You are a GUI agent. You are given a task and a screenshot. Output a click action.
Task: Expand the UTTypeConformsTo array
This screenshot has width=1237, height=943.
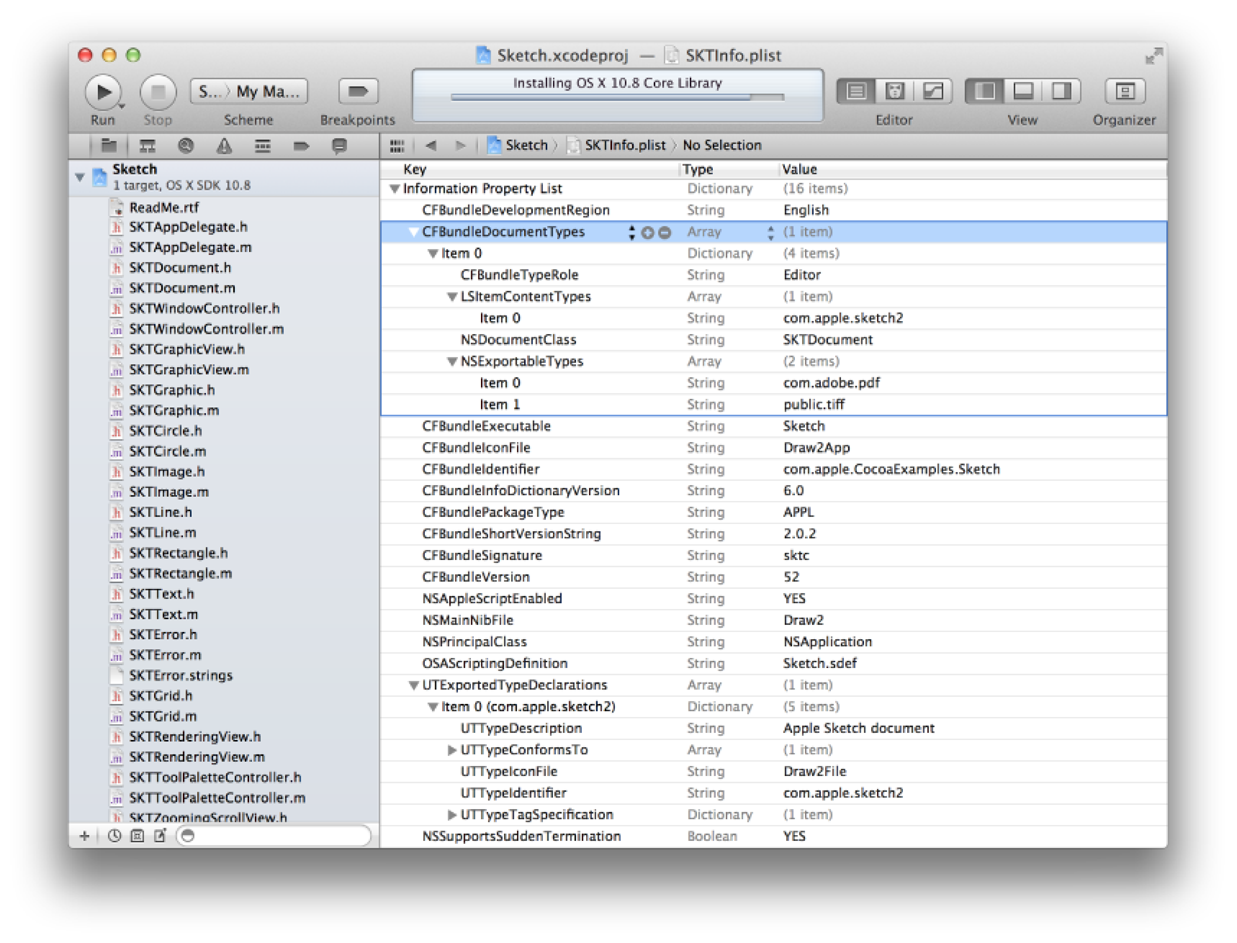[x=452, y=750]
